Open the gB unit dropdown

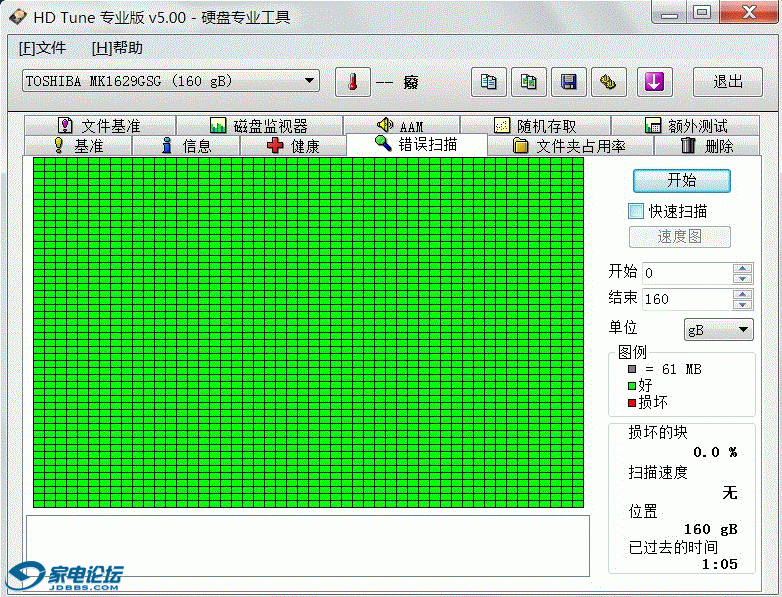click(743, 329)
